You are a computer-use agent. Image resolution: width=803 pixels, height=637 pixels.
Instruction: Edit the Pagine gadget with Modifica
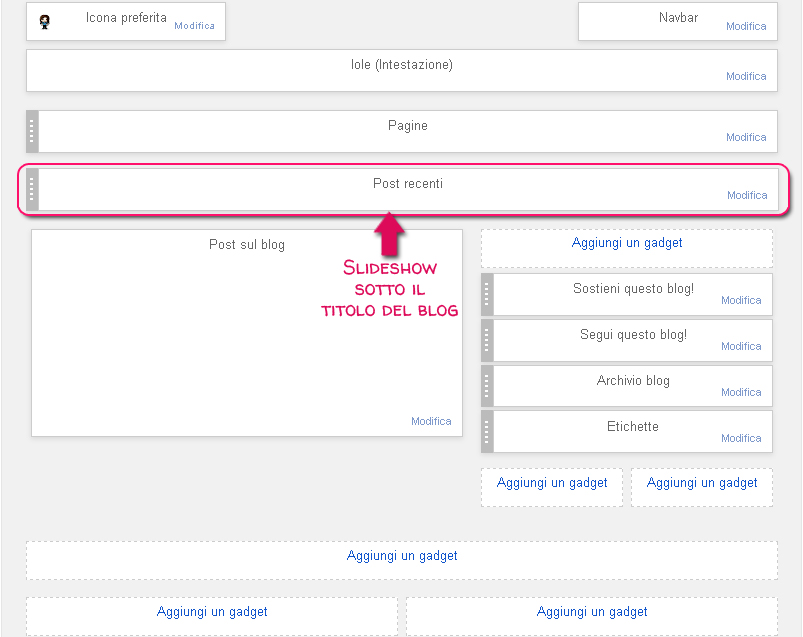(x=746, y=138)
